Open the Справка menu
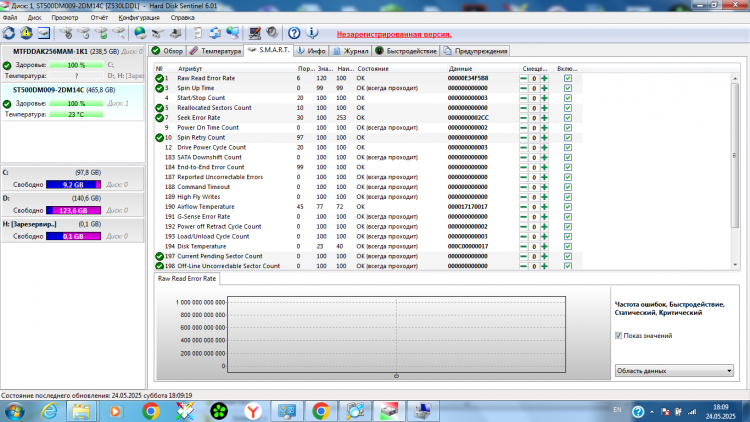The width and height of the screenshot is (750, 422). coord(182,18)
